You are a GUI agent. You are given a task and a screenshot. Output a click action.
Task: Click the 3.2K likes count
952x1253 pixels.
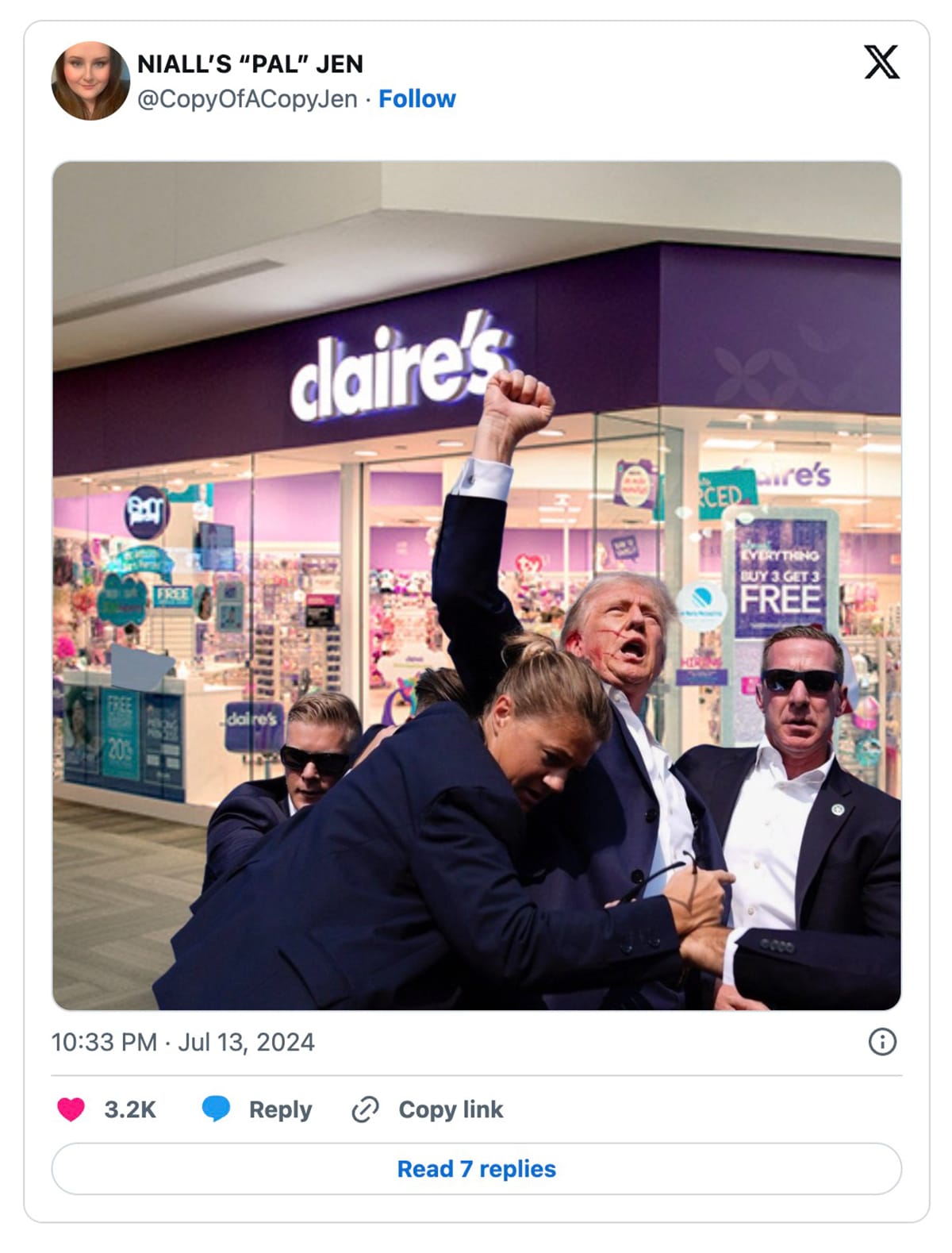pyautogui.click(x=130, y=1109)
